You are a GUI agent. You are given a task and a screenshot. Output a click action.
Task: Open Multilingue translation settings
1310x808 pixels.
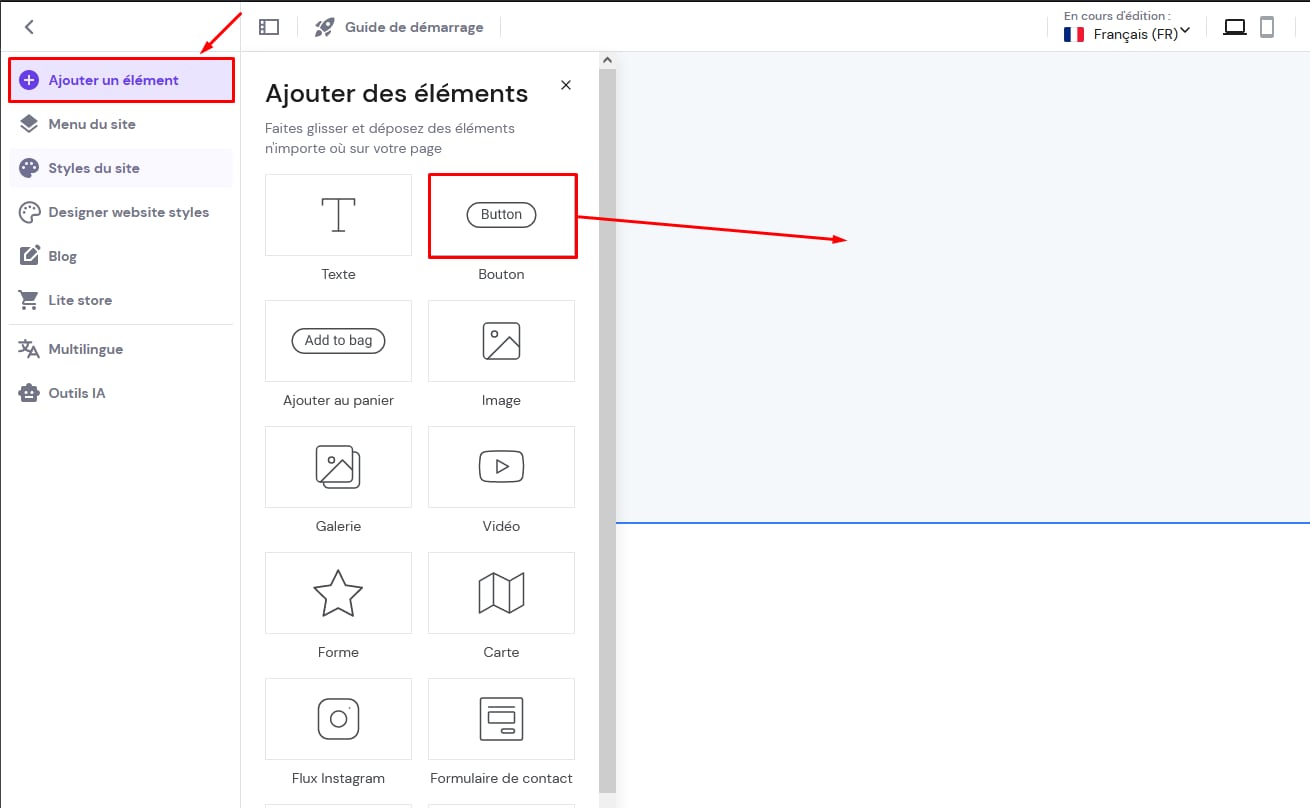pyautogui.click(x=85, y=349)
